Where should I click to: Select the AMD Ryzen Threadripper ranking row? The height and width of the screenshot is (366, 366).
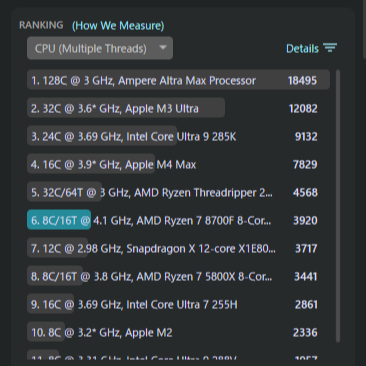click(x=178, y=192)
